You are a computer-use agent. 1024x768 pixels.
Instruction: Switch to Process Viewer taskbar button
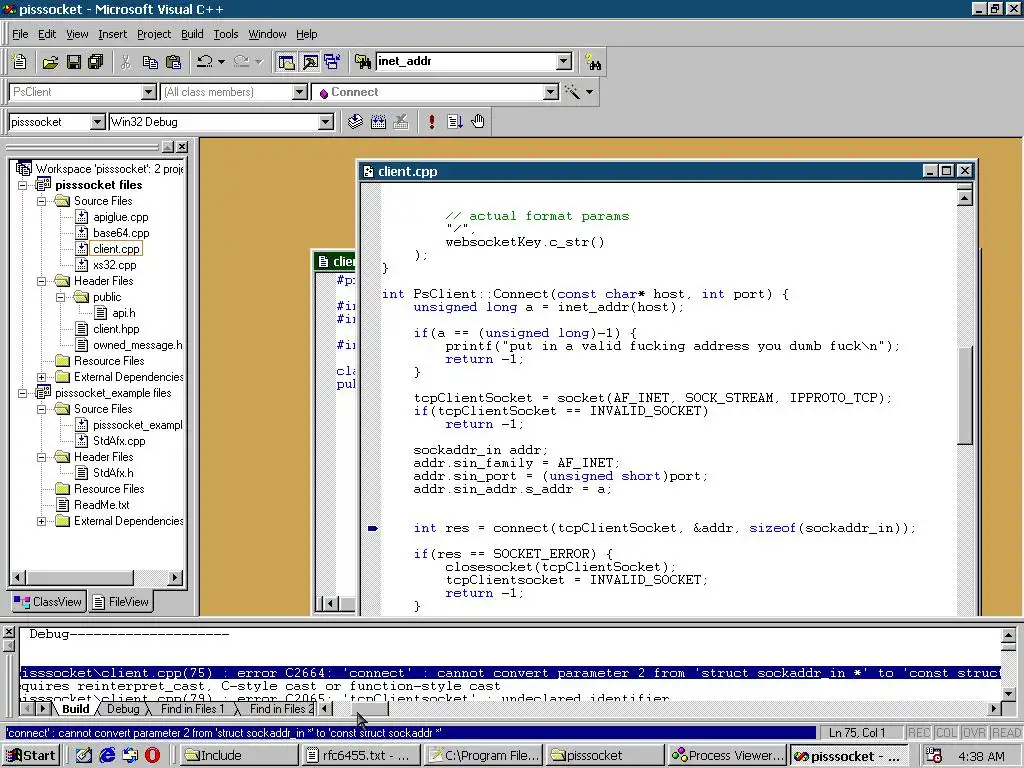tap(728, 756)
